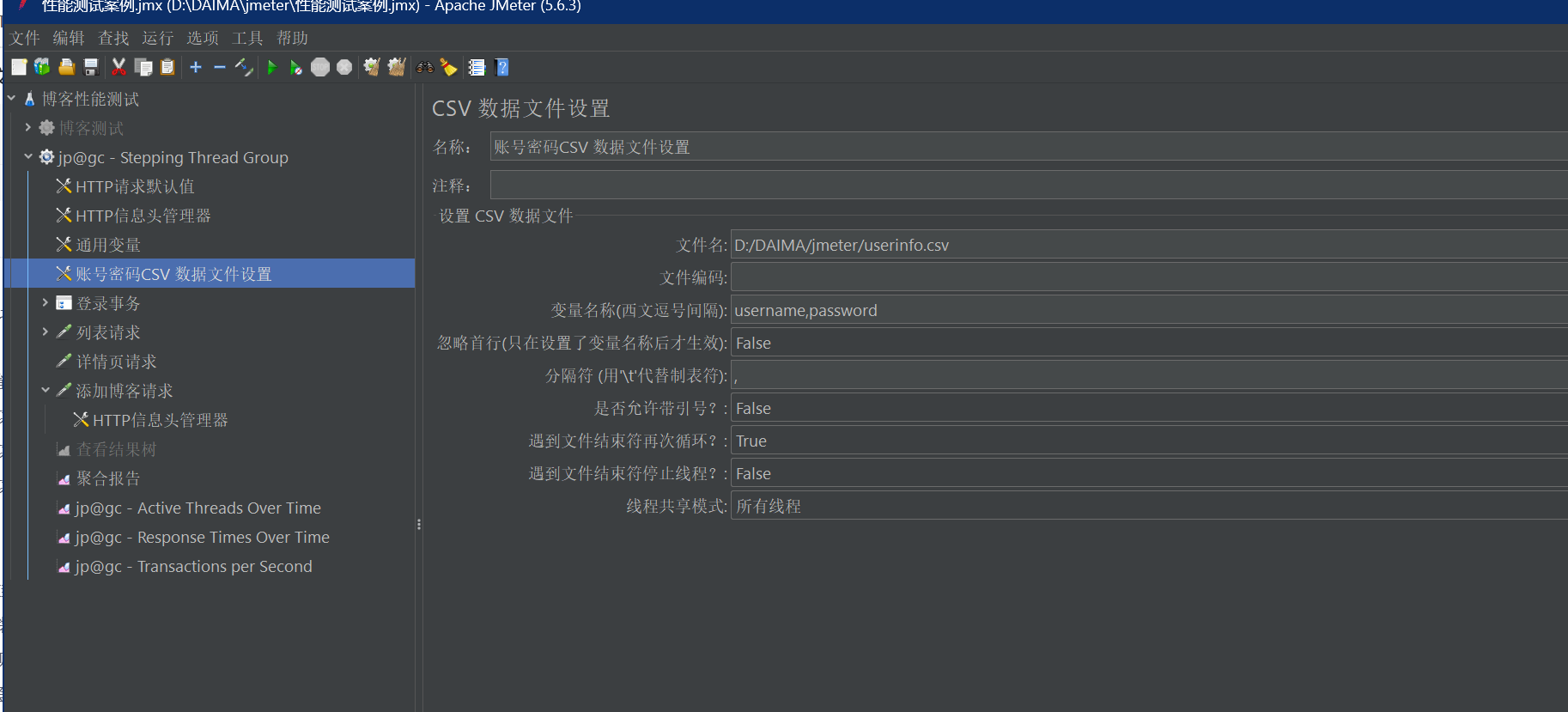1568x712 pixels.
Task: Expand the 列表请求 tree node
Action: tap(46, 332)
